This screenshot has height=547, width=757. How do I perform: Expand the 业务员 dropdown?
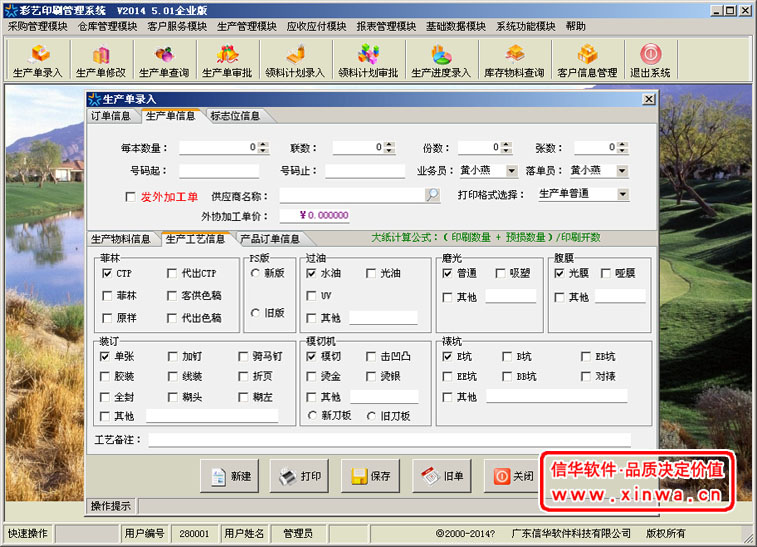pos(512,171)
